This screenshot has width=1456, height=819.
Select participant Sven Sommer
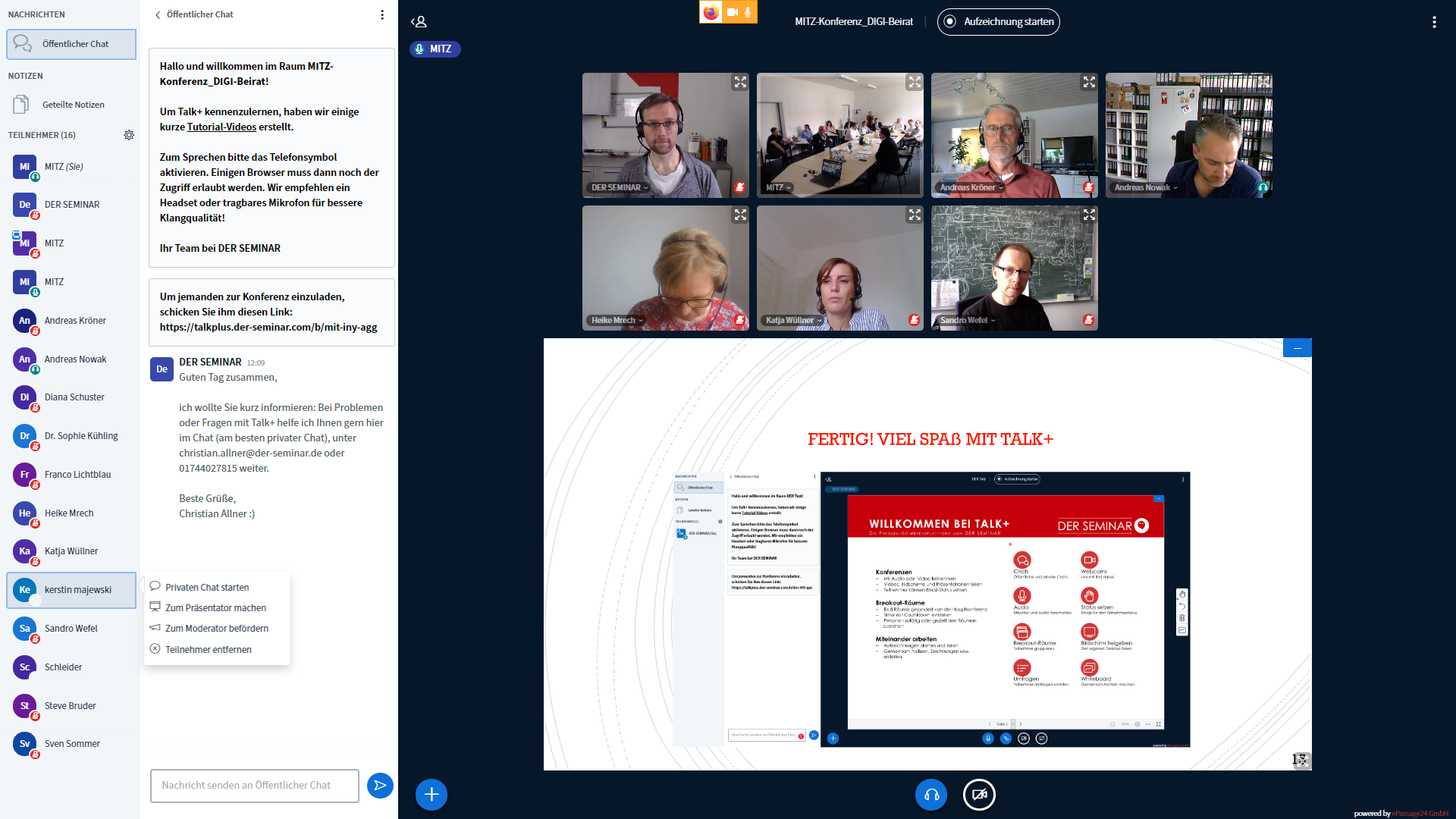coord(71,744)
